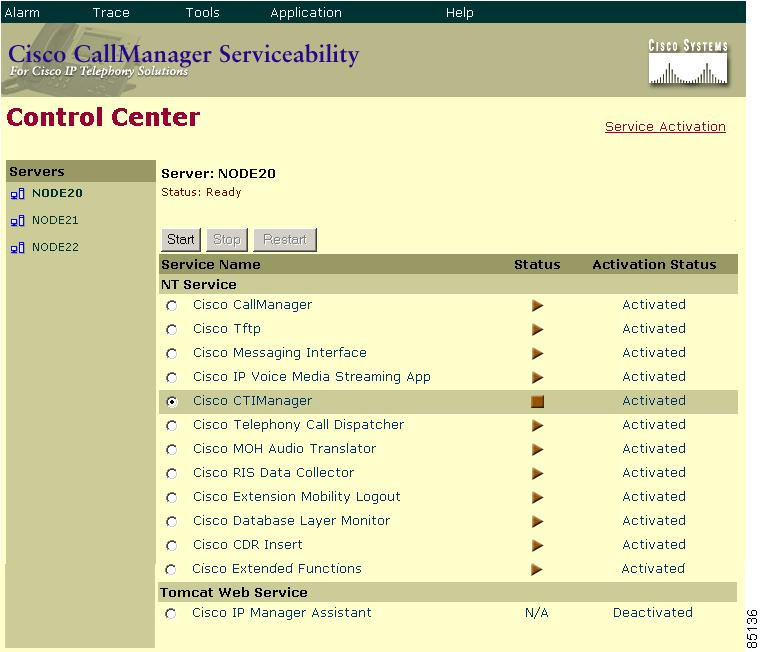Screen dimensions: 762x652
Task: Click Cisco RIS Data Collector service name
Action: (x=273, y=473)
